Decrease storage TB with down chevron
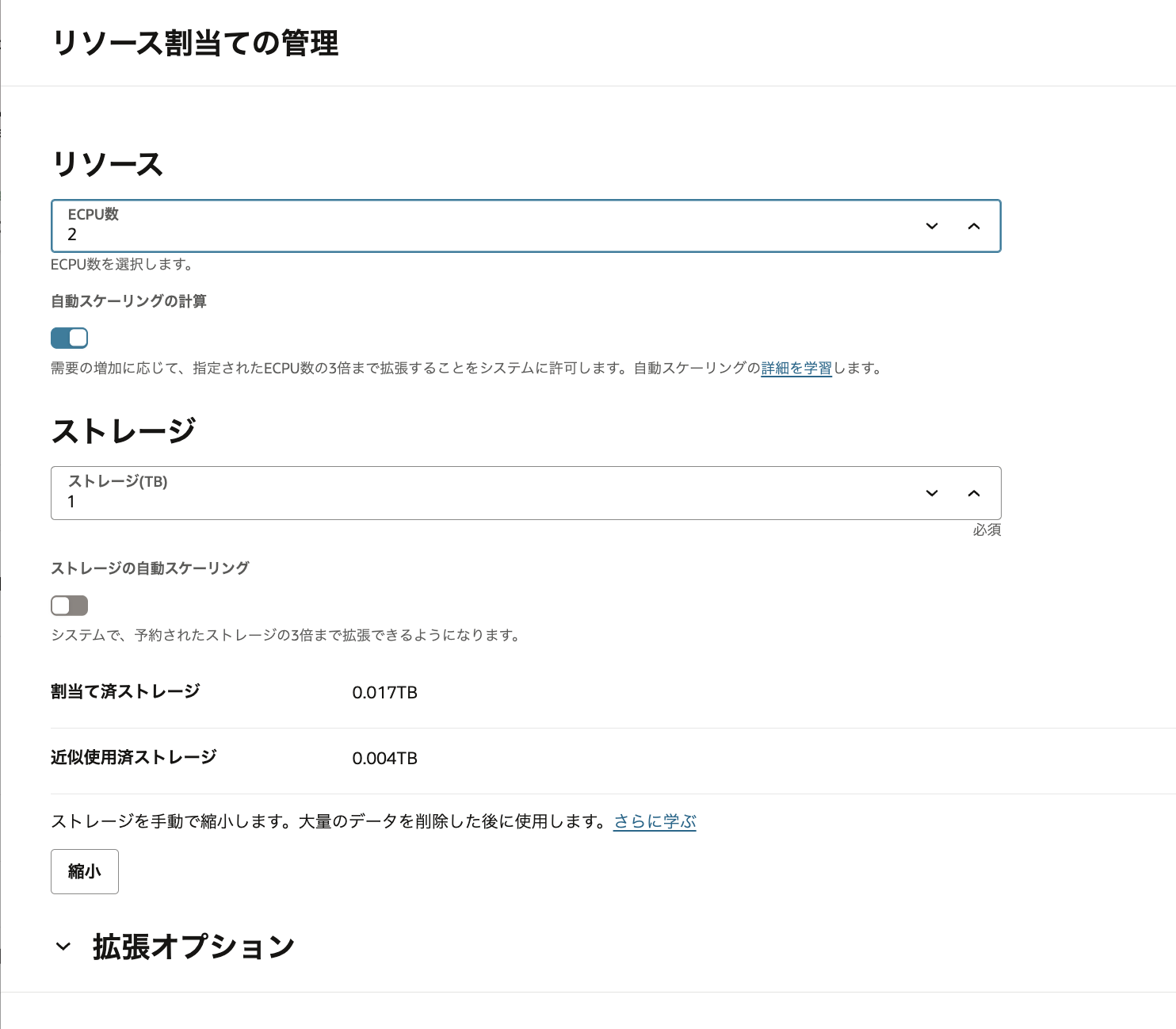Image resolution: width=1176 pixels, height=1029 pixels. pyautogui.click(x=932, y=493)
